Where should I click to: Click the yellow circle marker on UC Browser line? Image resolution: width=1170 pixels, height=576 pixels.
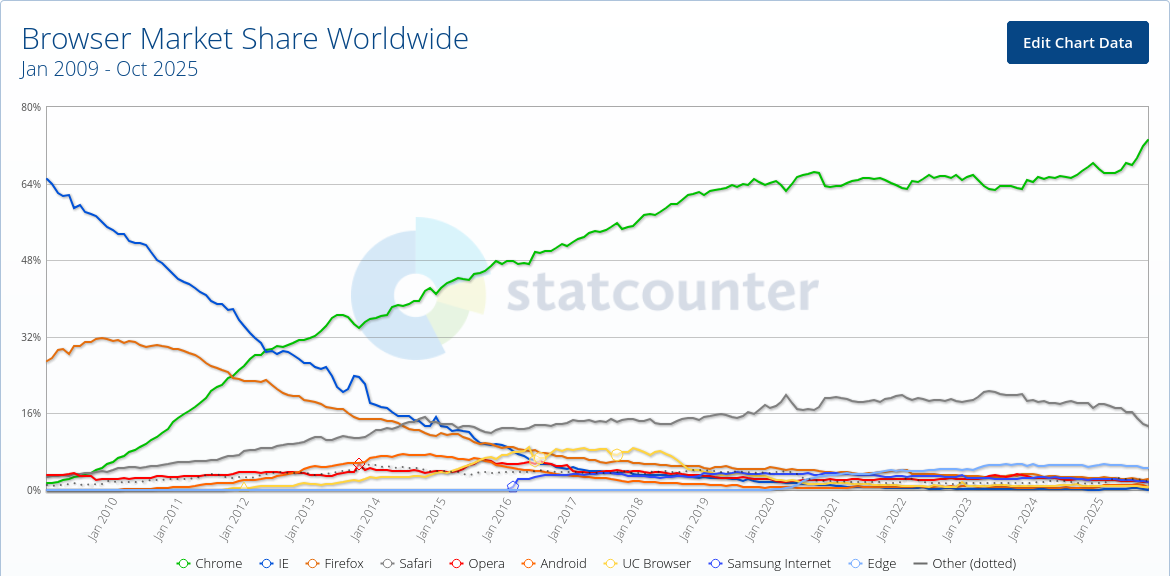pos(617,455)
